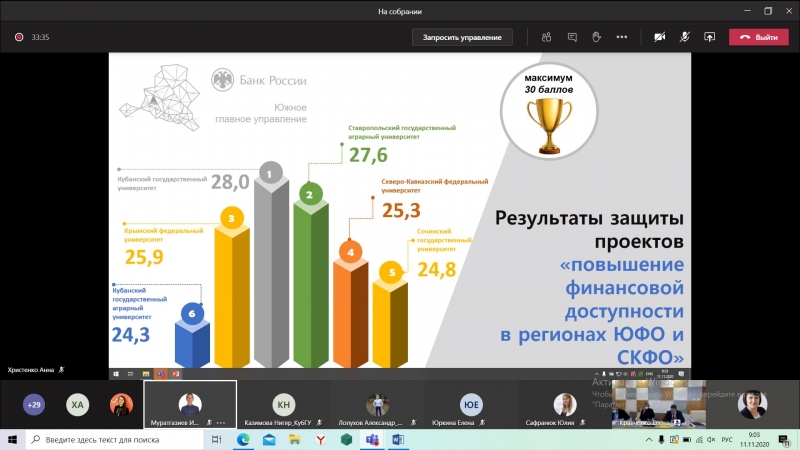
Task: Restore down the Teams meeting window
Action: pyautogui.click(x=768, y=11)
